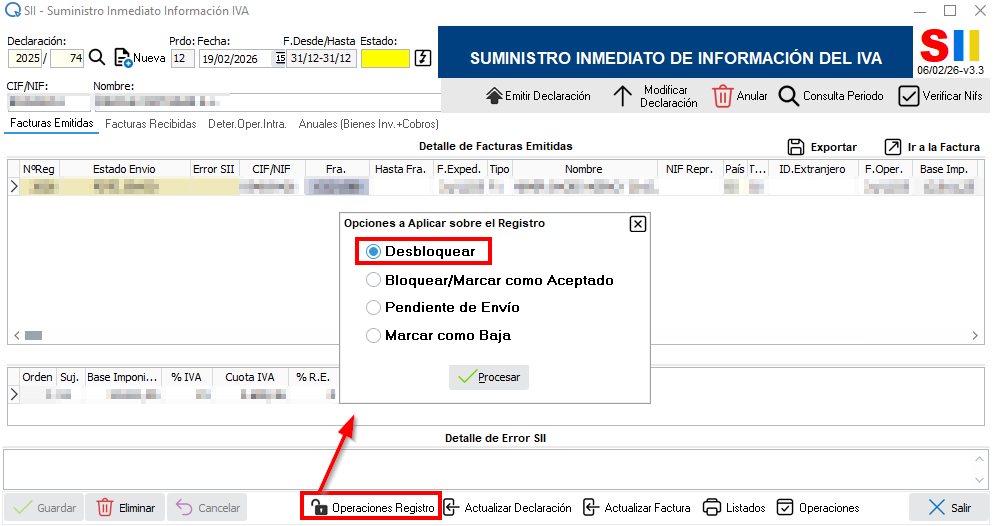Click the ID.Extranjero column header
The width and height of the screenshot is (994, 526).
coord(812,169)
